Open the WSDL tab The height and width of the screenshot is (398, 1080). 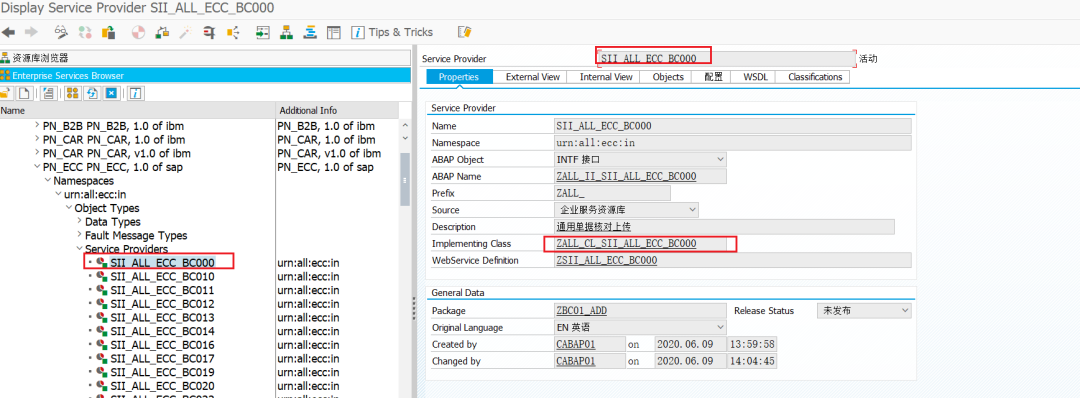pyautogui.click(x=755, y=77)
